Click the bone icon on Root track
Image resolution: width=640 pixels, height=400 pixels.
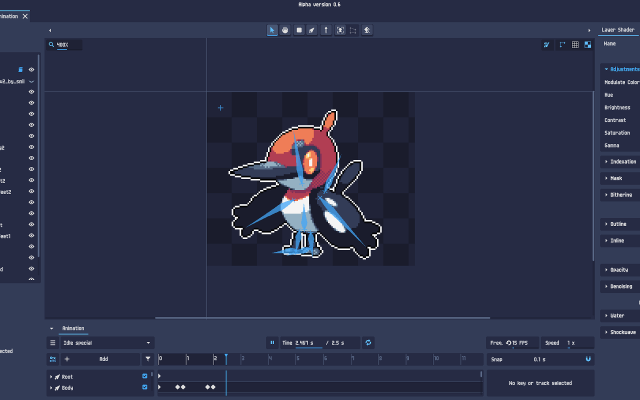click(x=58, y=377)
